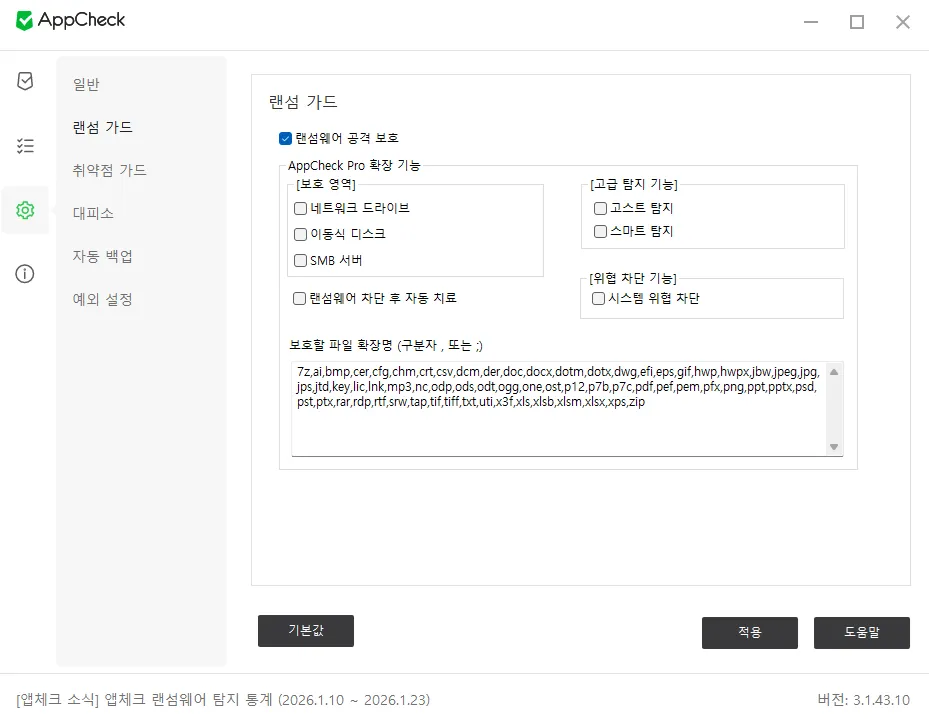Click the extensions list scroll down arrow
The image size is (929, 719).
[x=834, y=447]
